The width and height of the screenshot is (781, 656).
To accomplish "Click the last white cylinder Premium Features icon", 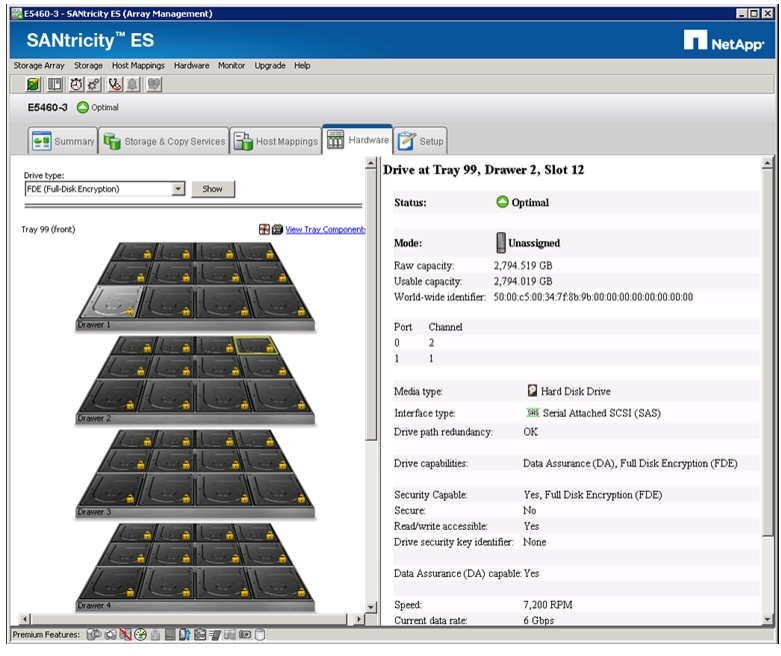I will [x=260, y=635].
